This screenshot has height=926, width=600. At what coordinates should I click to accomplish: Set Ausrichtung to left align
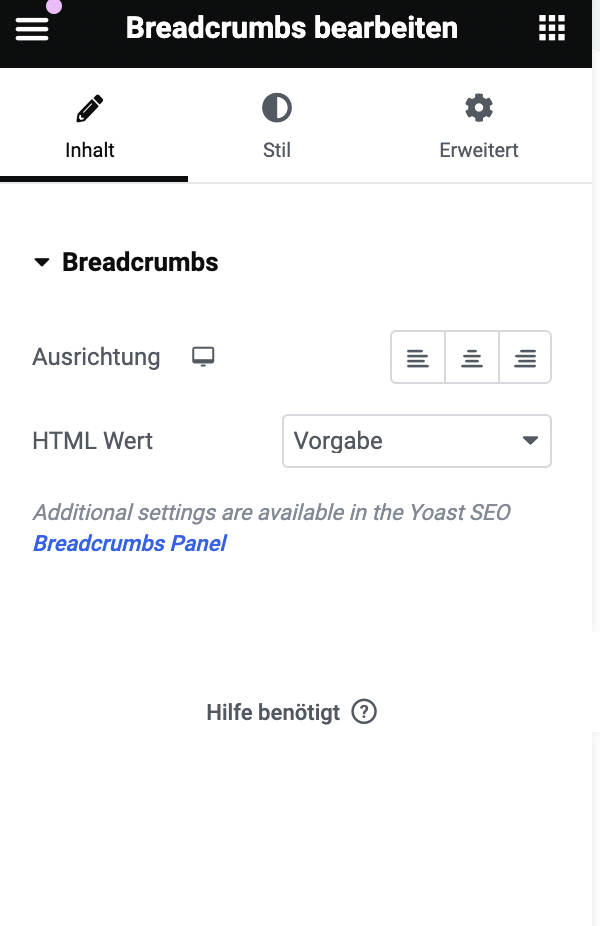pos(418,357)
